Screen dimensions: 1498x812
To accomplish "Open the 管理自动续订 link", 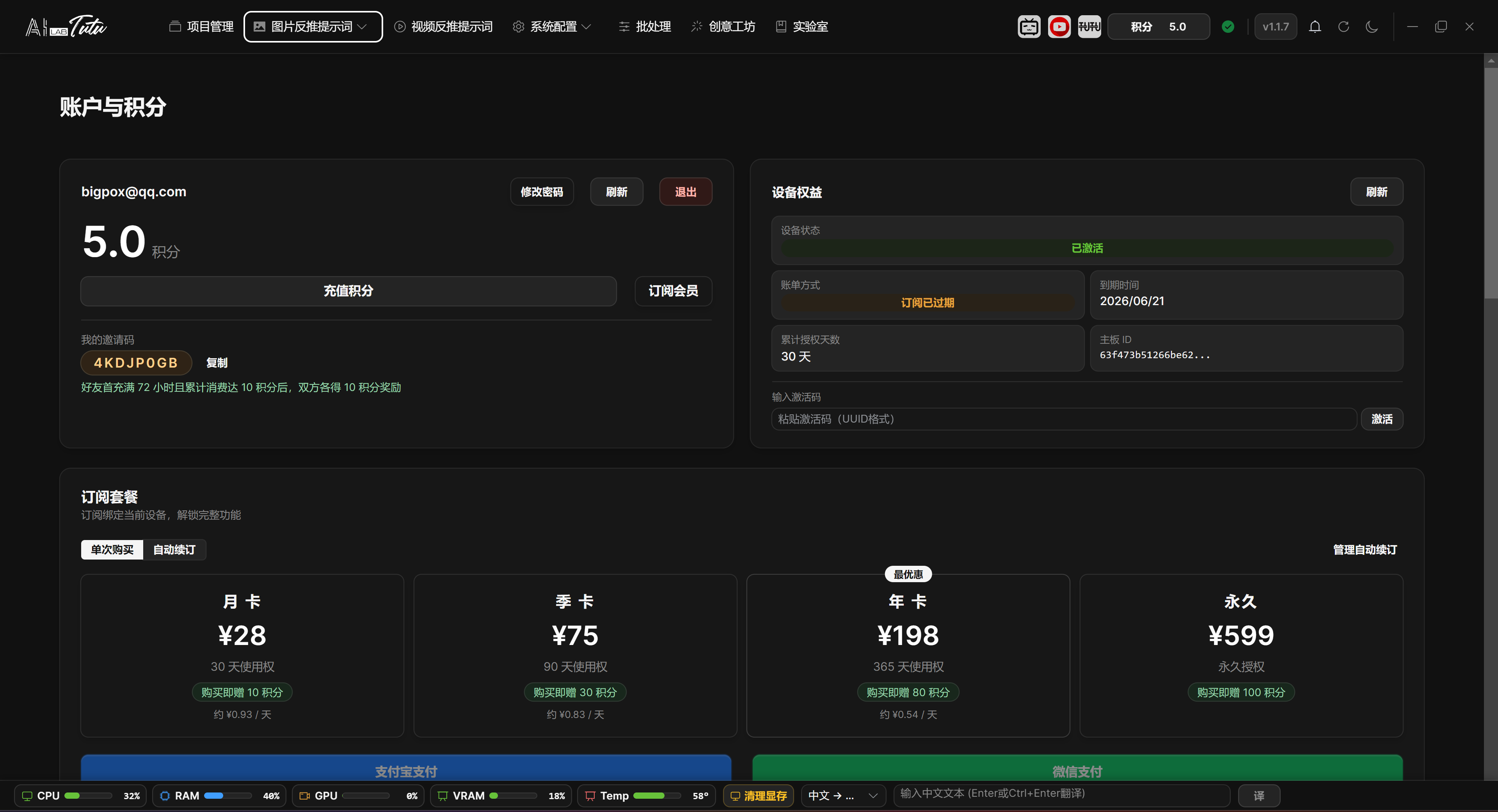I will point(1364,550).
